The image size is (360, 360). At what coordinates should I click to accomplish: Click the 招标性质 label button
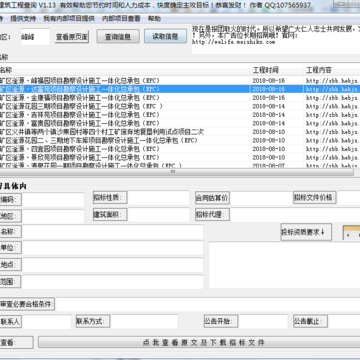click(x=110, y=198)
